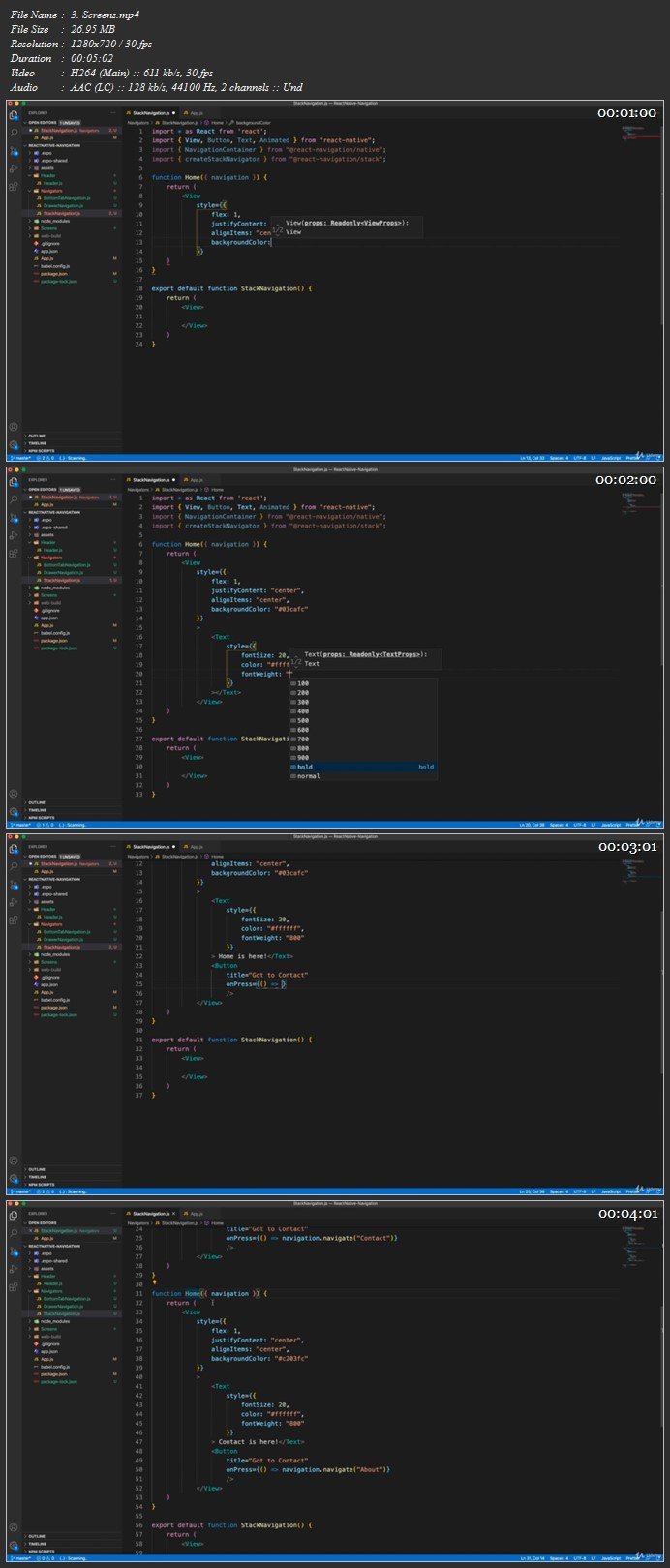Click master branch indicator in 00:02:00 status bar

(20, 825)
